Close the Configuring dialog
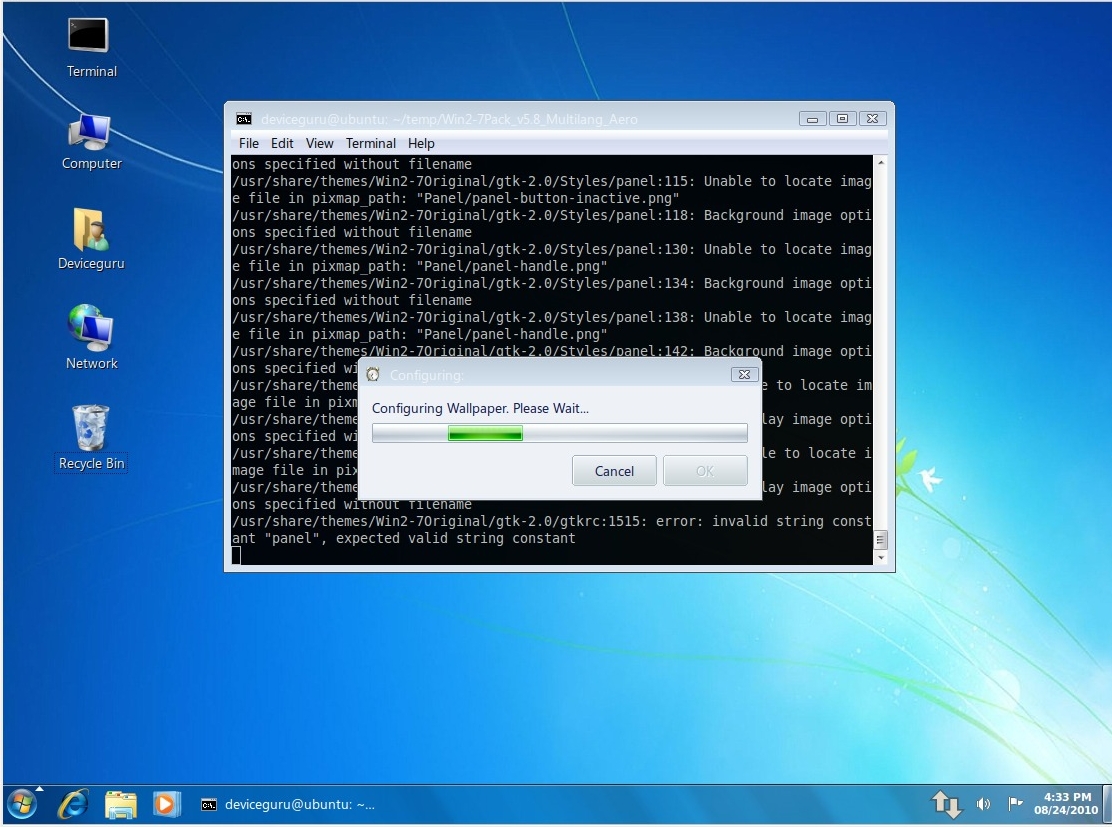 pos(744,374)
